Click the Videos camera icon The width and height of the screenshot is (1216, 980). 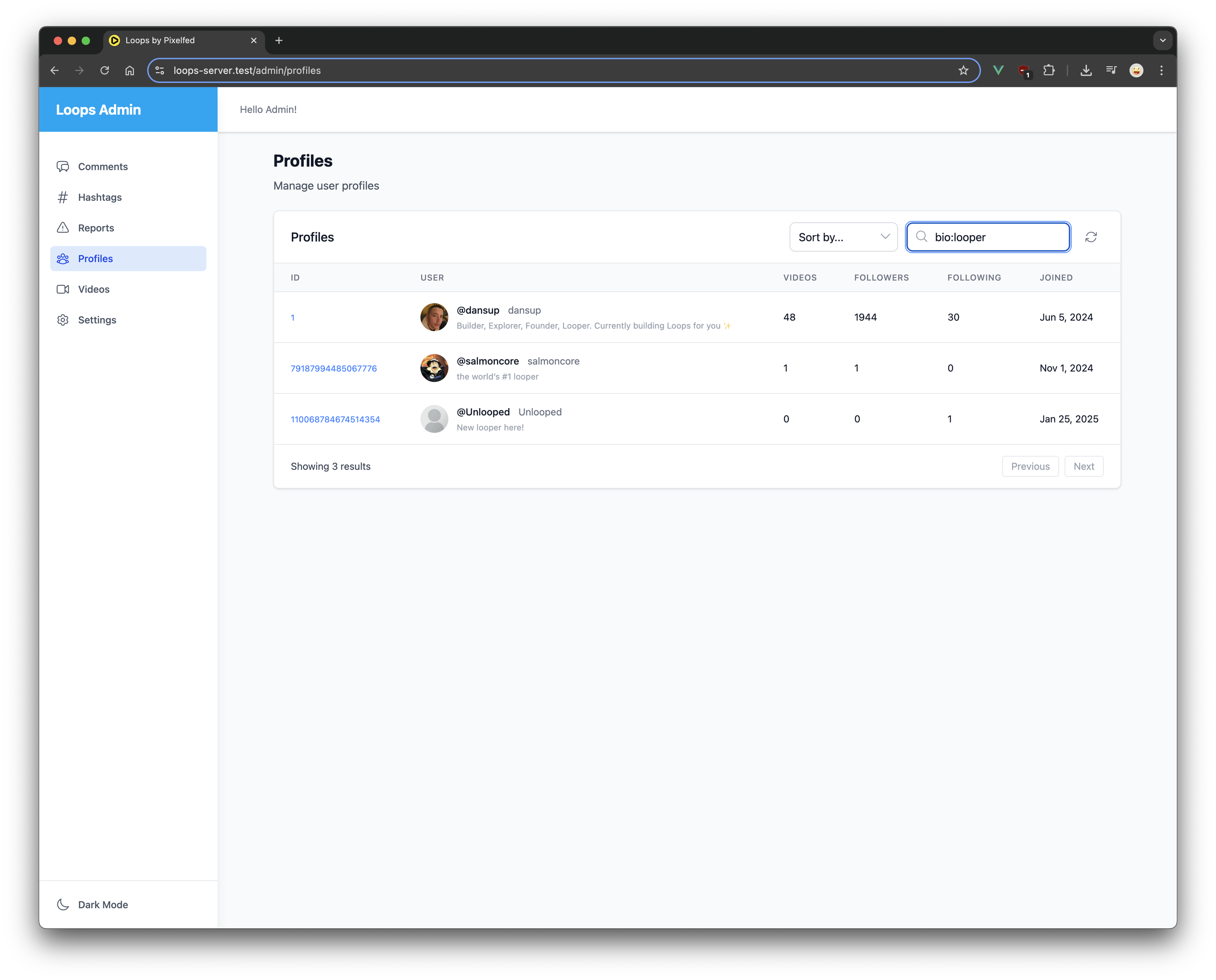(63, 289)
